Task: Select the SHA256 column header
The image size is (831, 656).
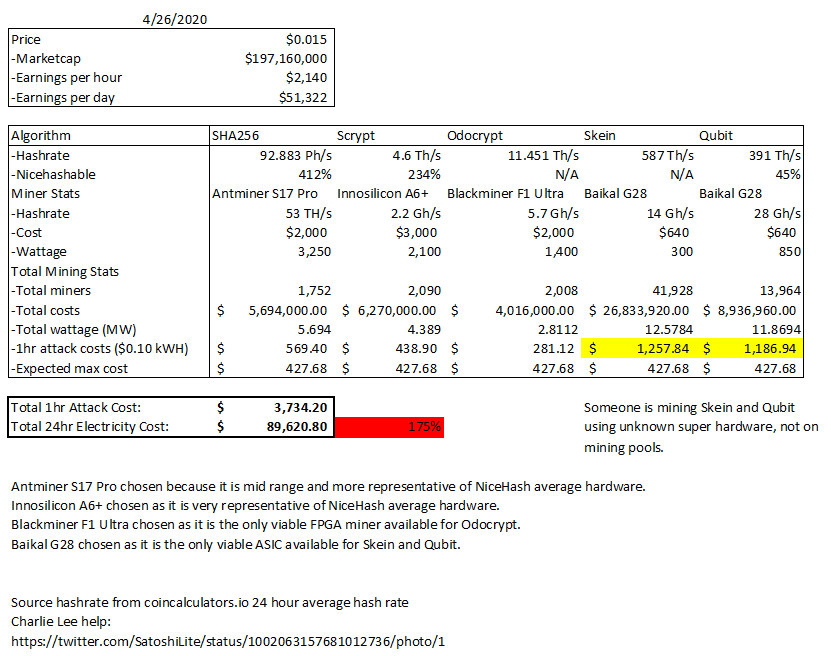Action: 235,136
